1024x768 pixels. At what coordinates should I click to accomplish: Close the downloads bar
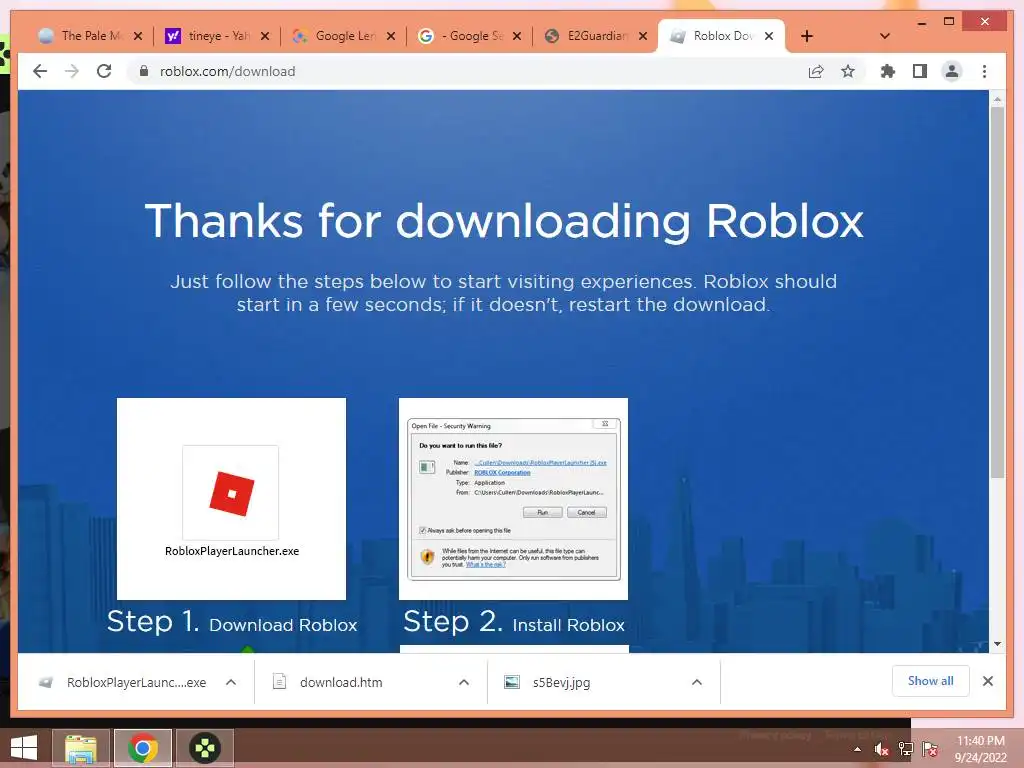pos(988,681)
